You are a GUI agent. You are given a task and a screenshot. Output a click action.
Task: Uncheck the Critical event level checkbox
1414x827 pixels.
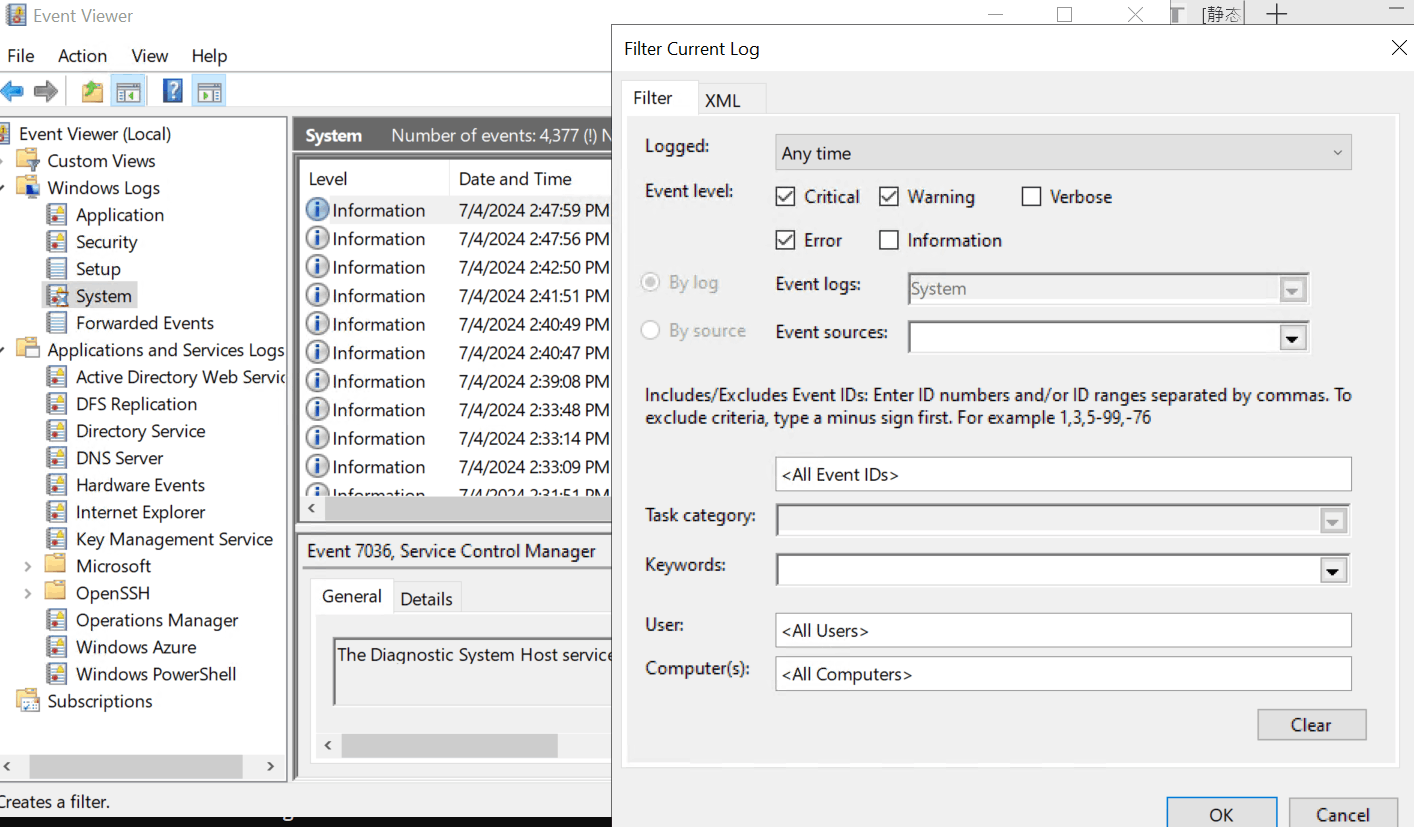pos(786,196)
